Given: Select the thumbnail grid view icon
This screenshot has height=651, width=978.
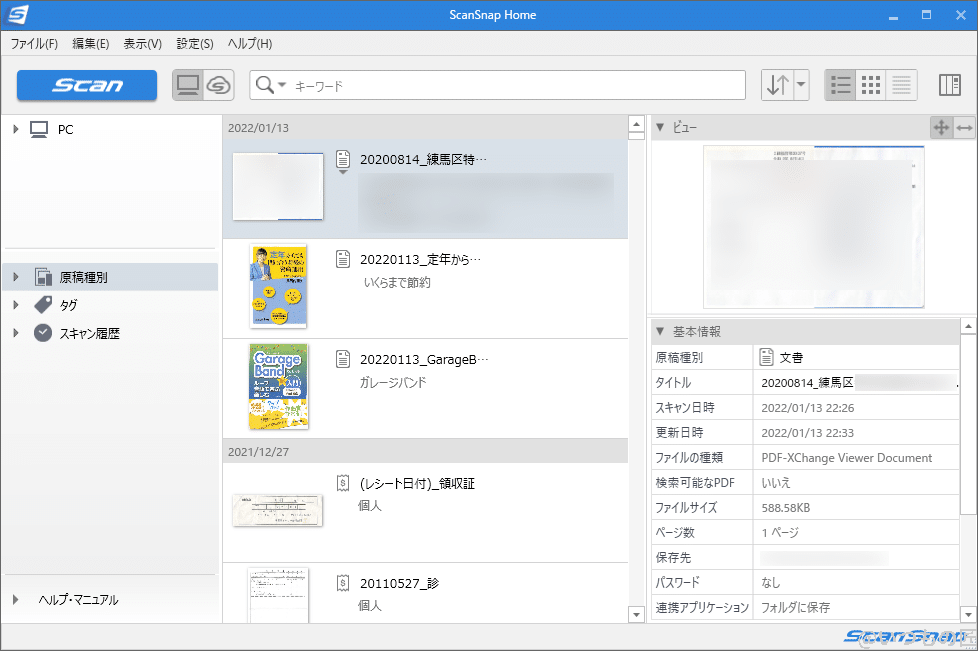Looking at the screenshot, I should point(870,85).
